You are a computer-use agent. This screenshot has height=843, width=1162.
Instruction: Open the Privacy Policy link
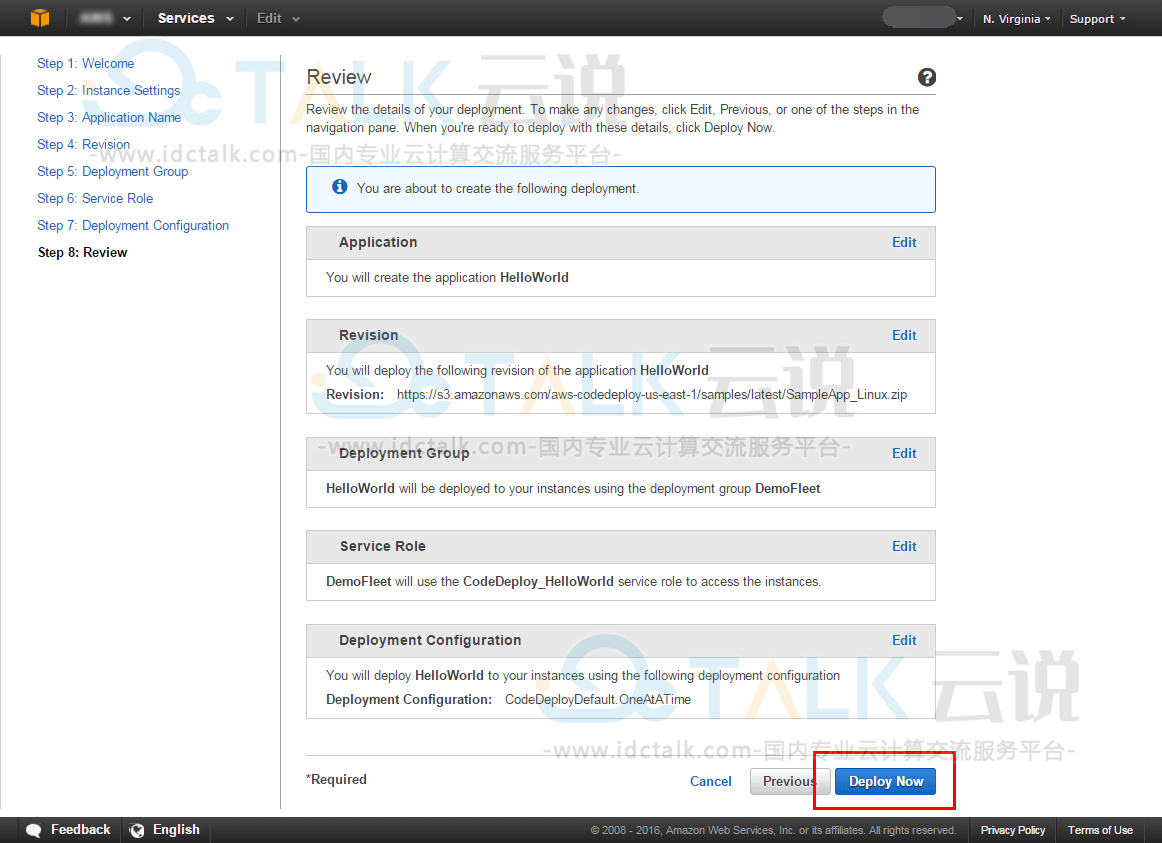pos(1013,830)
